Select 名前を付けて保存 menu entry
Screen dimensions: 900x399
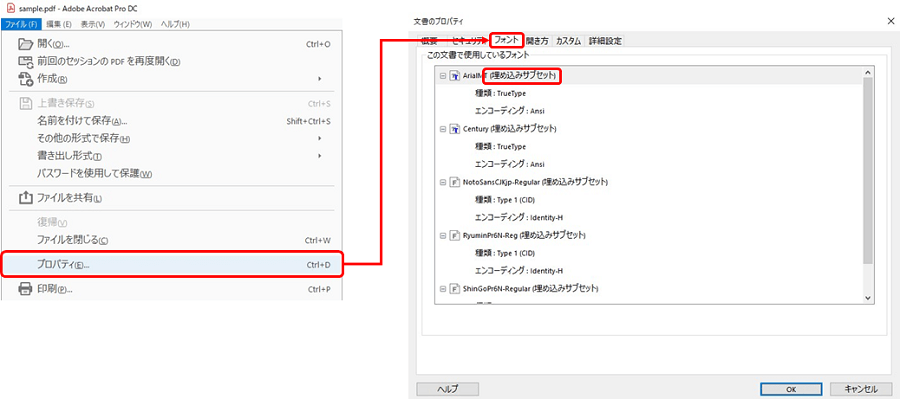pyautogui.click(x=172, y=121)
